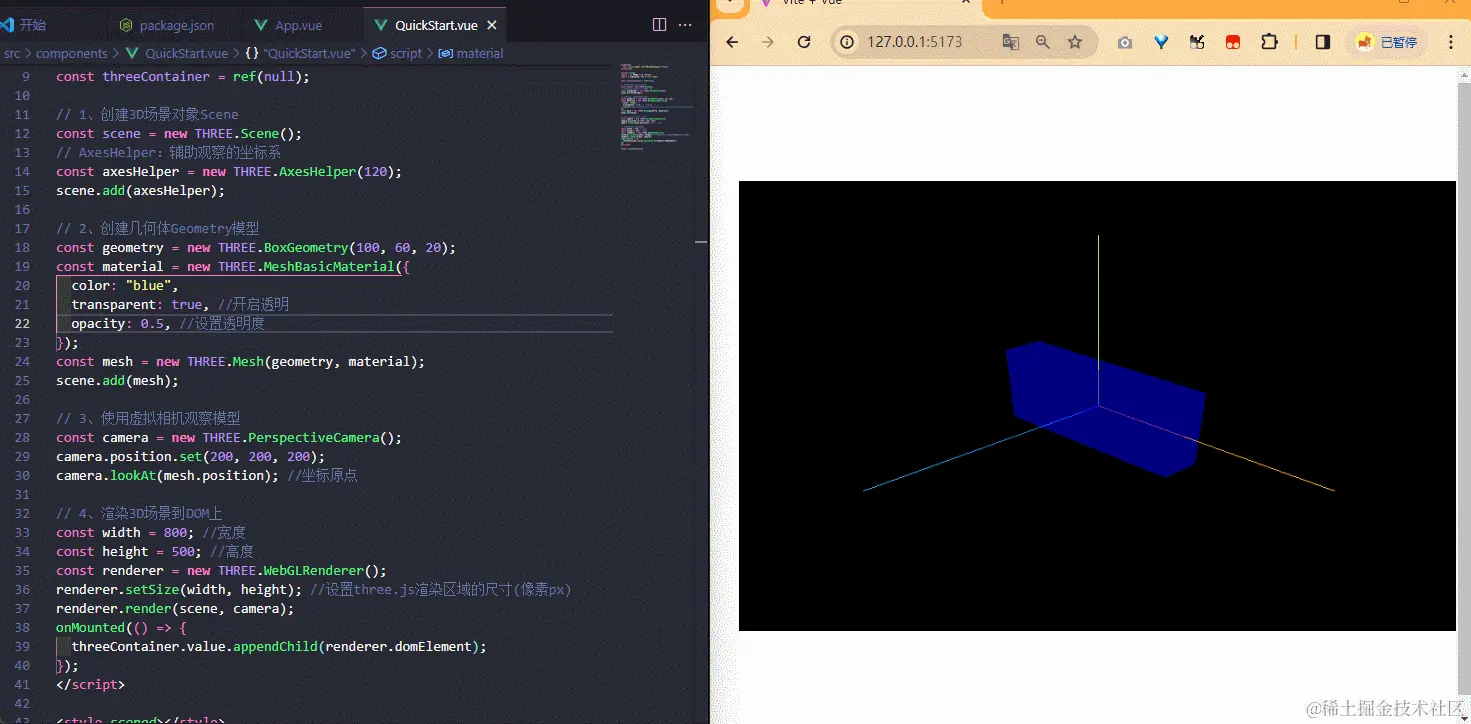
Task: Open the Chrome three-dot menu
Action: point(1451,42)
